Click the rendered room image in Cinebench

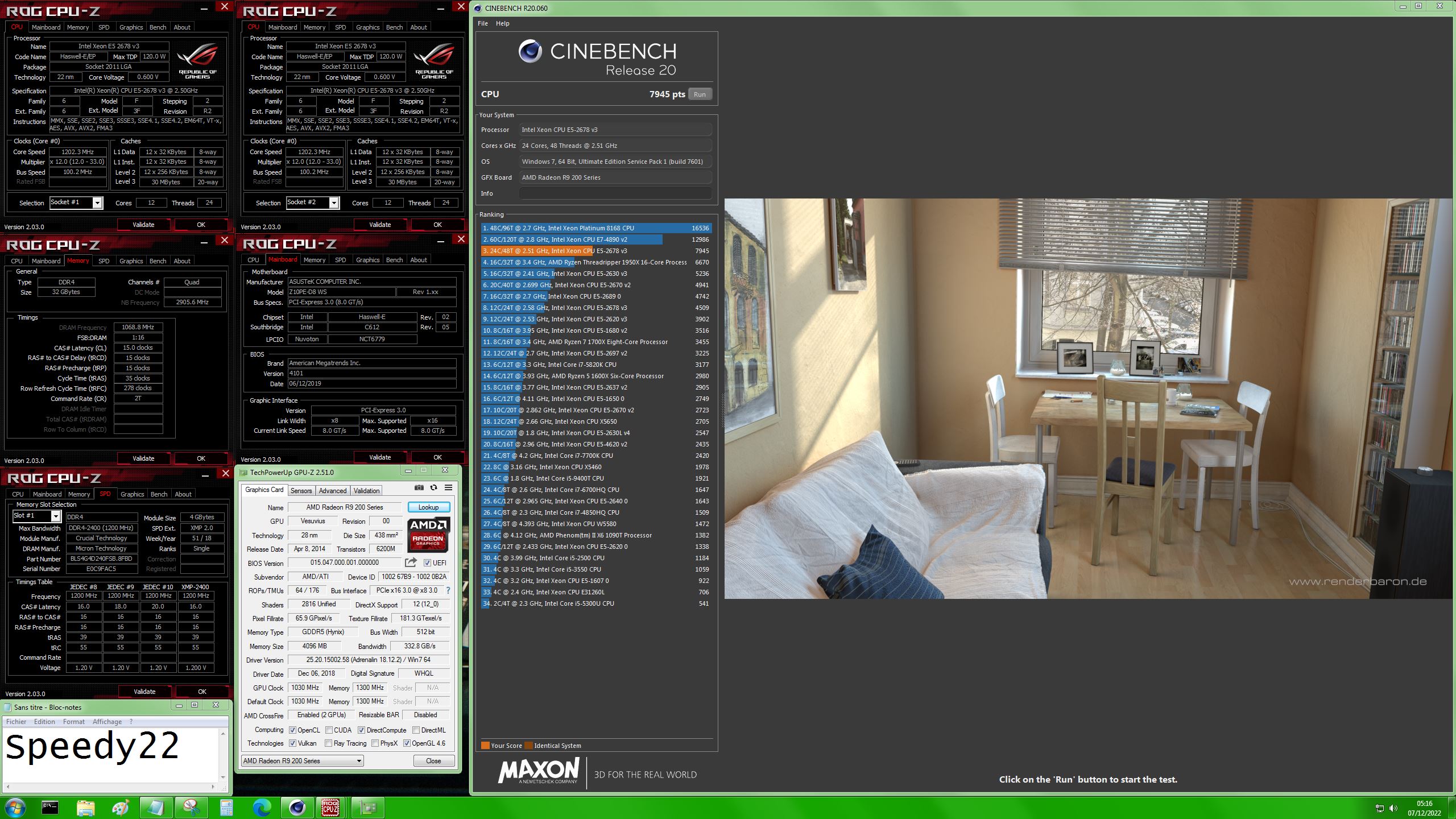coord(1087,398)
